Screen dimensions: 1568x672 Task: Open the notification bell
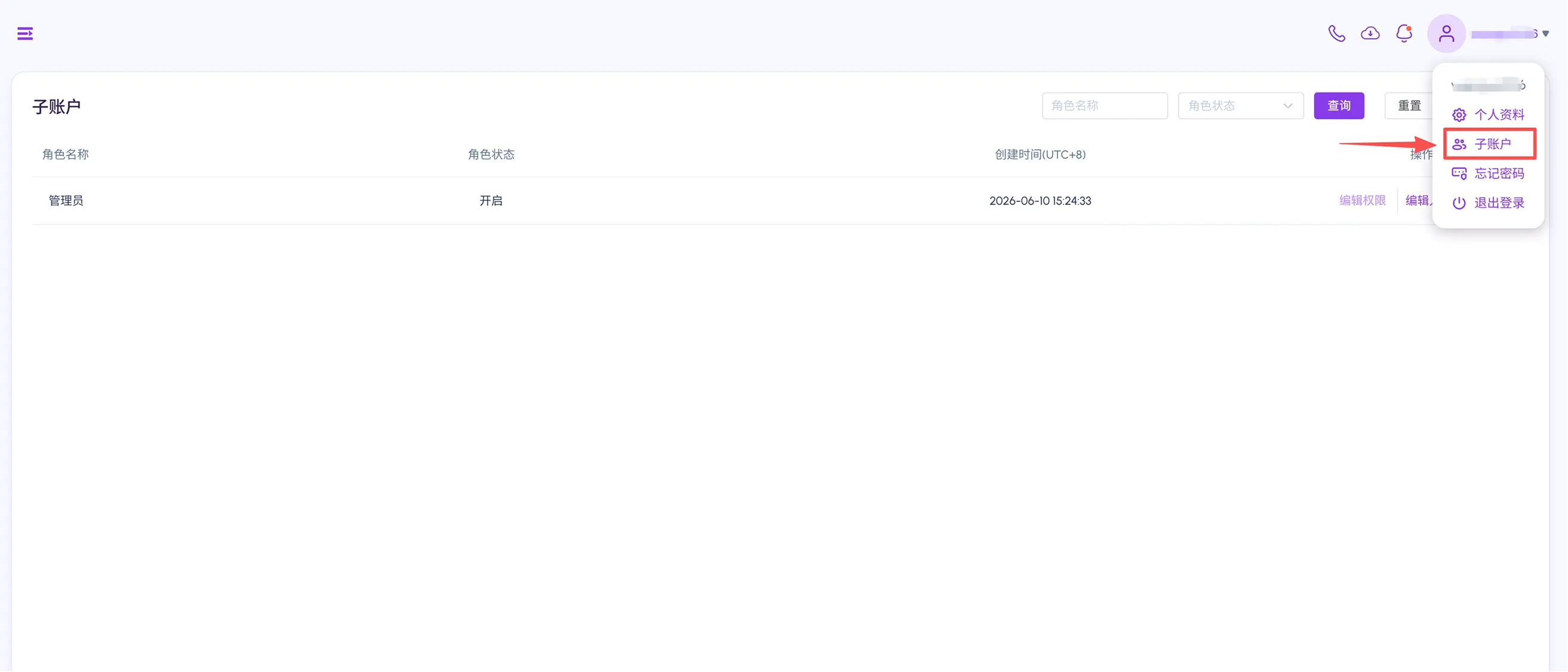point(1404,33)
